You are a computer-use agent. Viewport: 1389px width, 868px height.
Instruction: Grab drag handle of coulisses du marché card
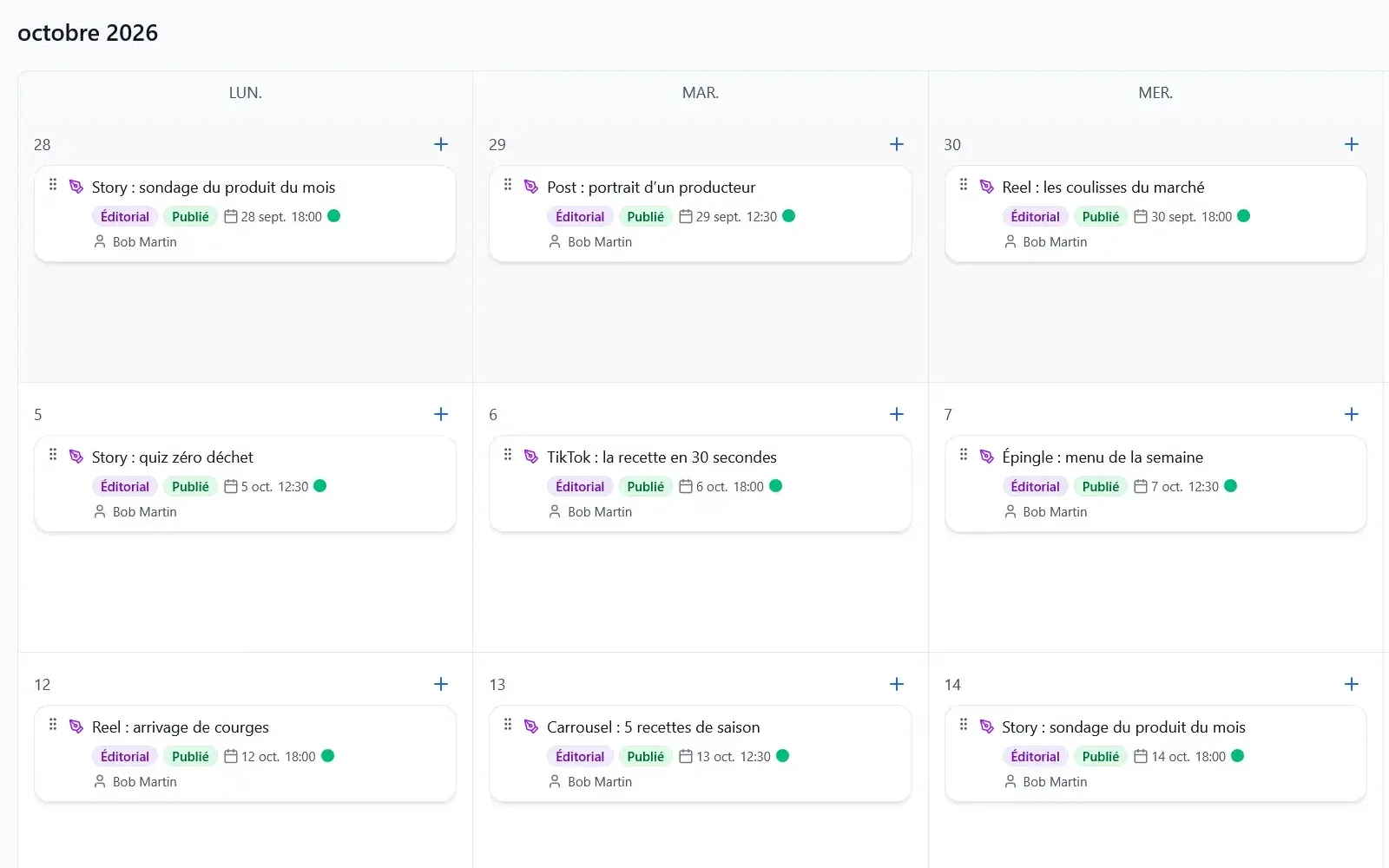pyautogui.click(x=964, y=185)
